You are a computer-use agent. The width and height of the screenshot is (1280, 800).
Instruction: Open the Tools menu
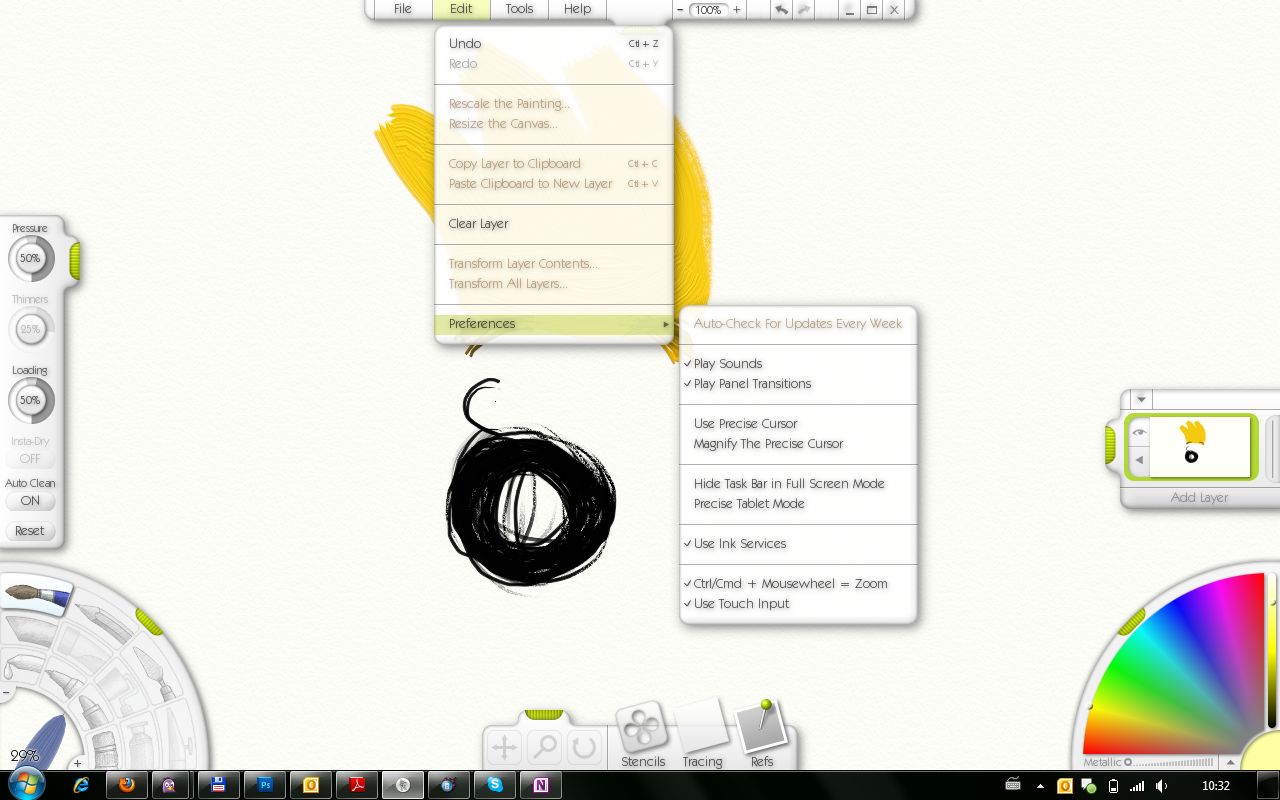pos(519,9)
